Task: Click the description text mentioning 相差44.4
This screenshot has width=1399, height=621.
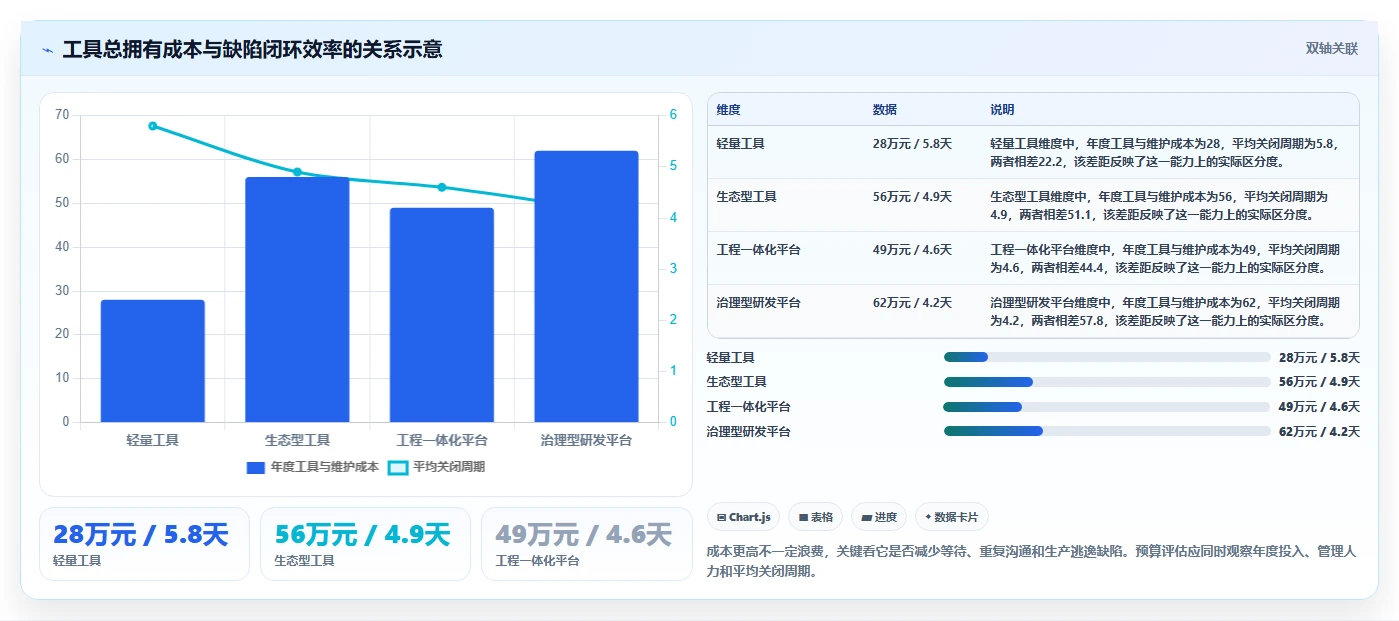Action: (x=1165, y=258)
